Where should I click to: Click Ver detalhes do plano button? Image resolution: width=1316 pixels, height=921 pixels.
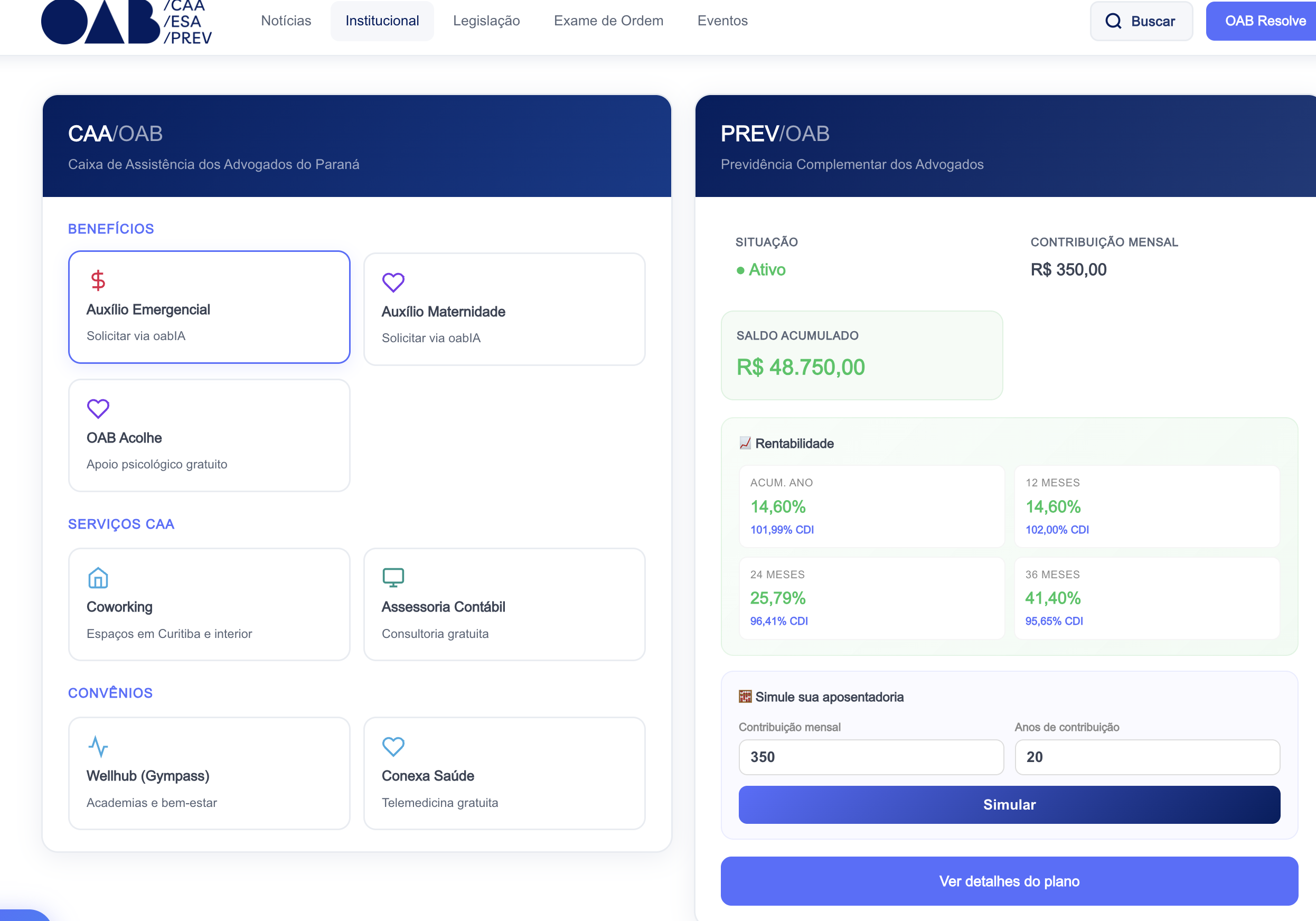click(1009, 881)
